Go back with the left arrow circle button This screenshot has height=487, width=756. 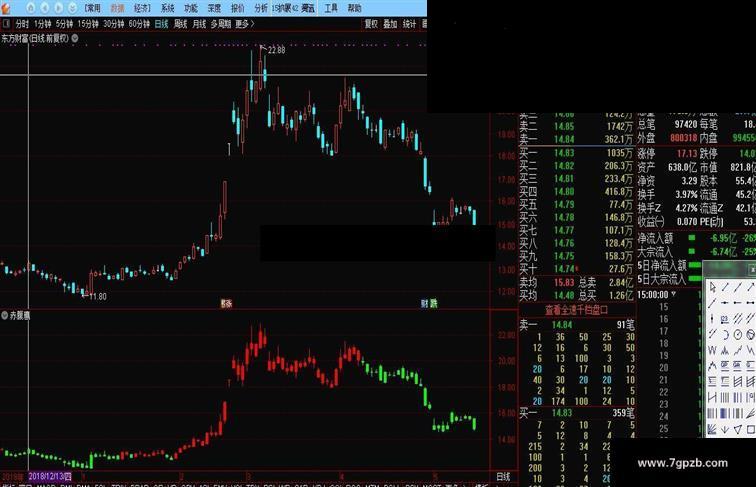click(x=45, y=8)
